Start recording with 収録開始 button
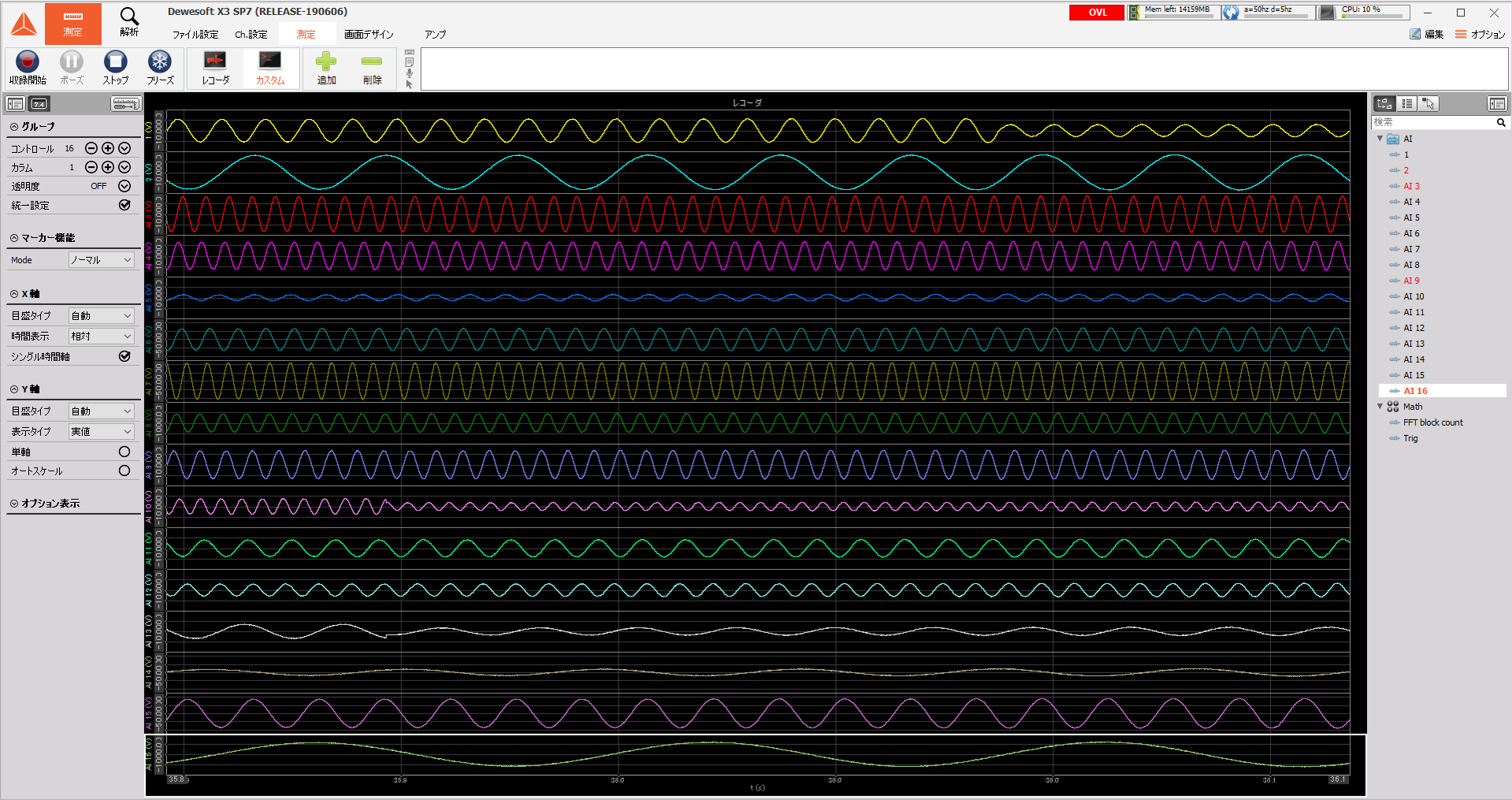The height and width of the screenshot is (800, 1512). [x=28, y=68]
